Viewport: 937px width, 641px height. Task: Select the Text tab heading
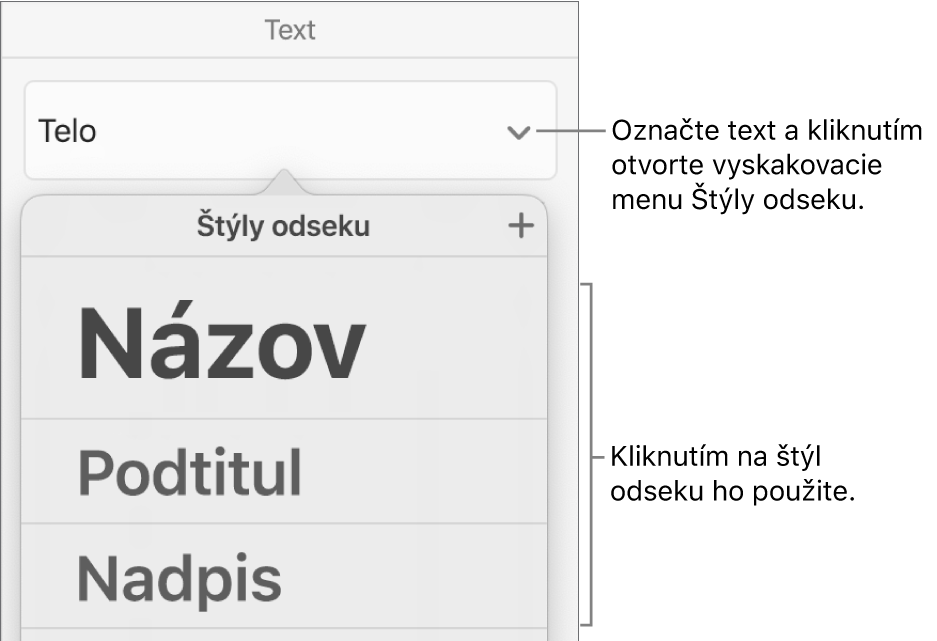tap(290, 30)
